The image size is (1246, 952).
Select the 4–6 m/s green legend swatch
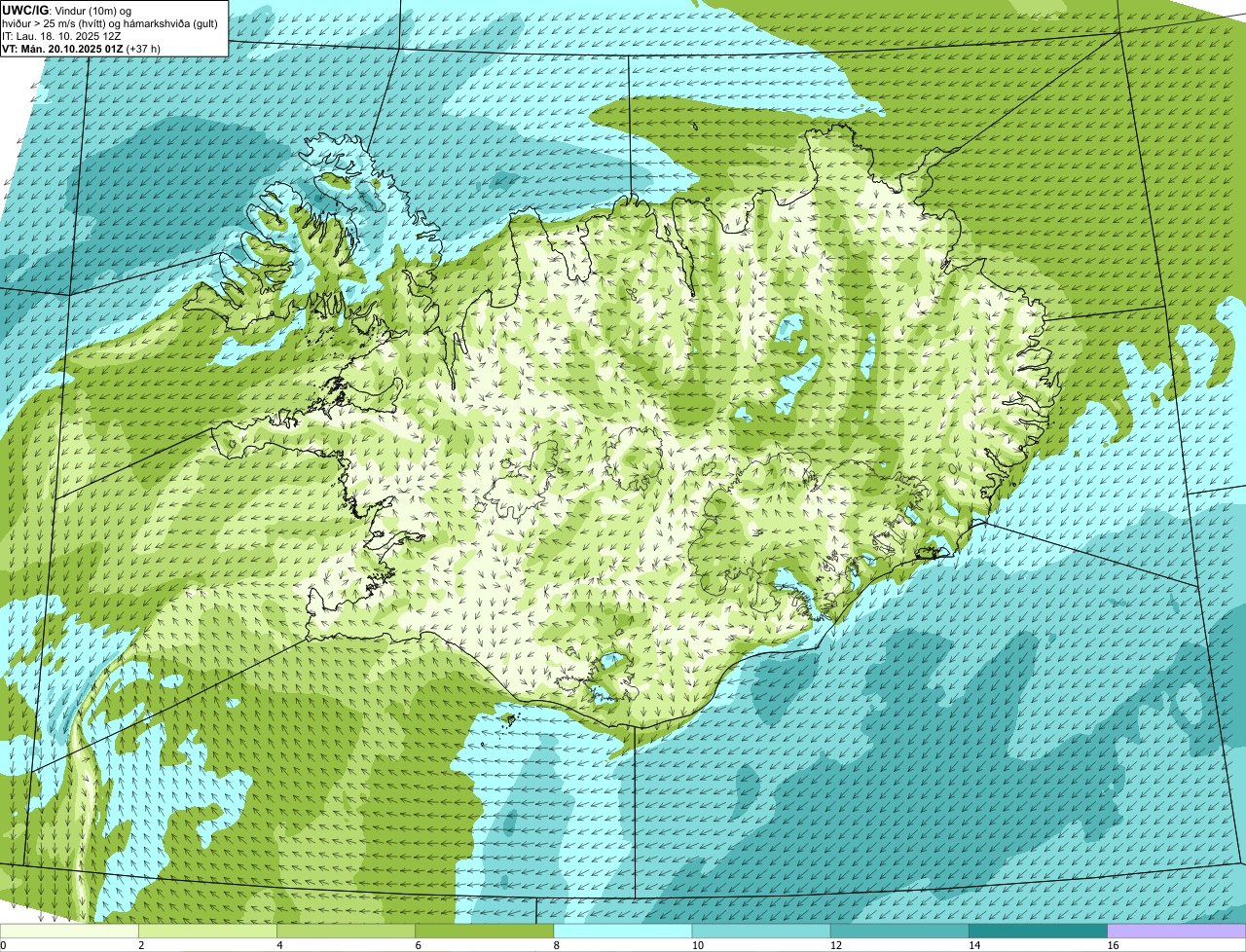click(346, 932)
